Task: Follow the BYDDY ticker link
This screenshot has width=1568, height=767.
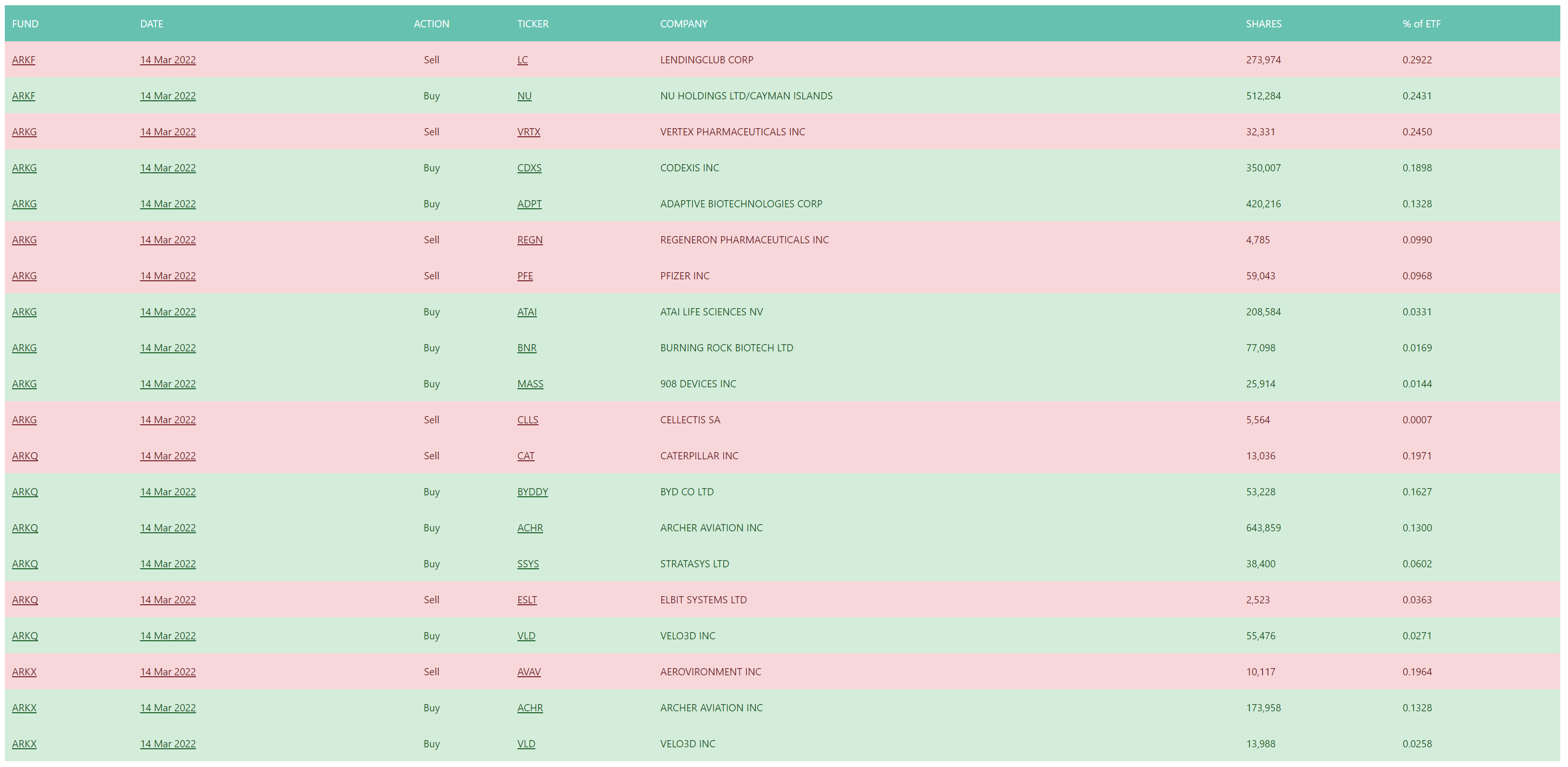Action: [533, 491]
